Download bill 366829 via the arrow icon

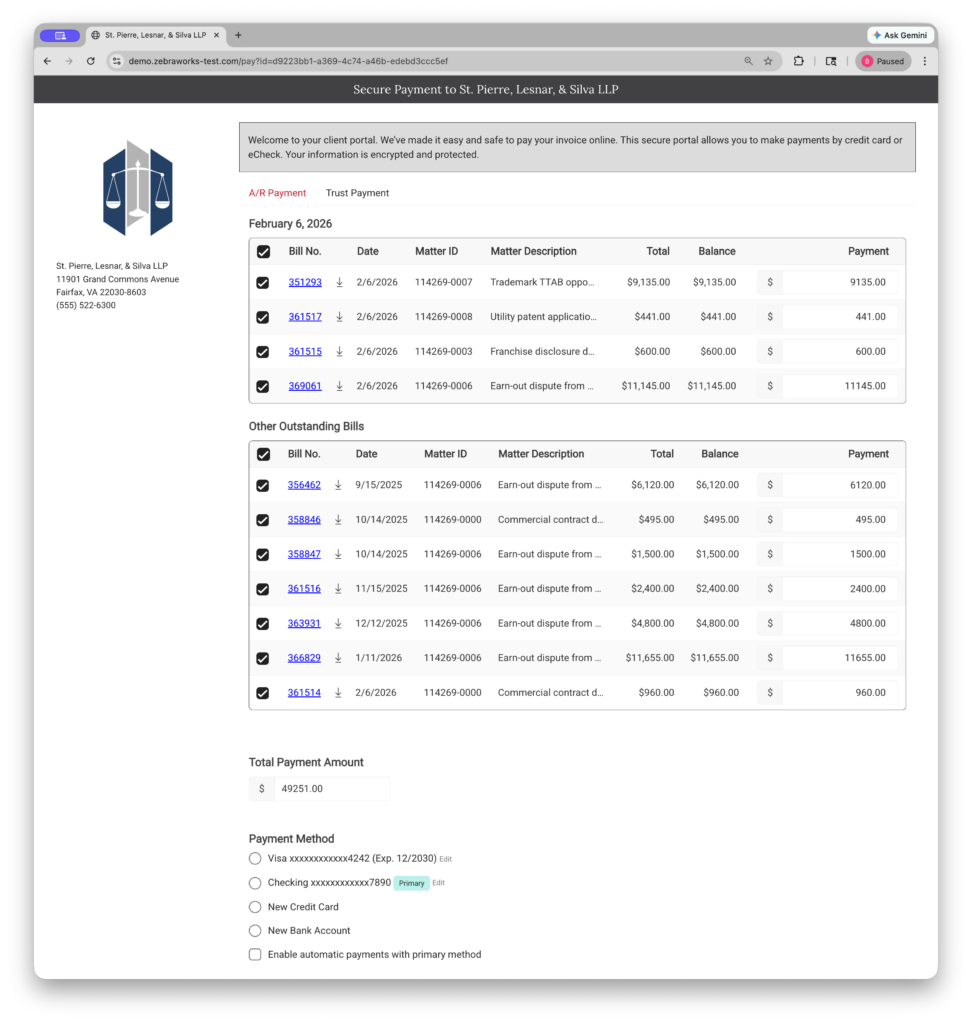point(338,658)
